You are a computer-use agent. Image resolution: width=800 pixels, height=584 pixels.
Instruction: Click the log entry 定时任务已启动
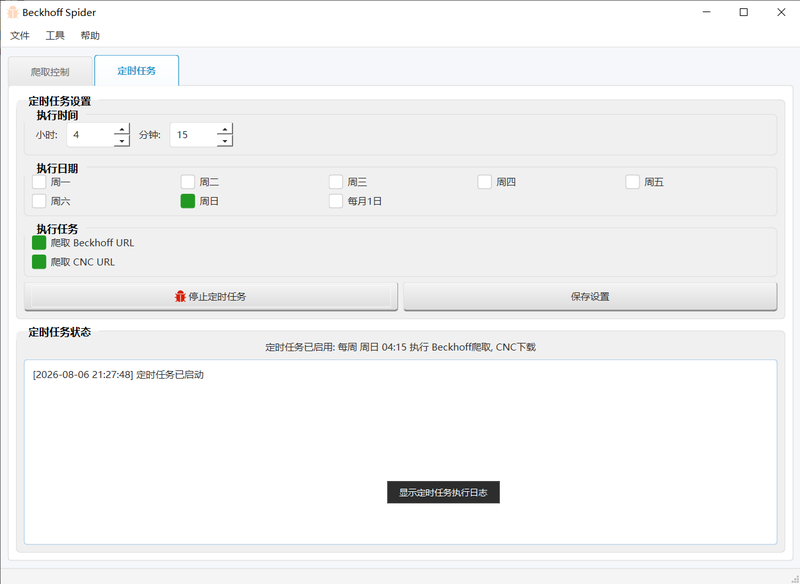(x=118, y=375)
